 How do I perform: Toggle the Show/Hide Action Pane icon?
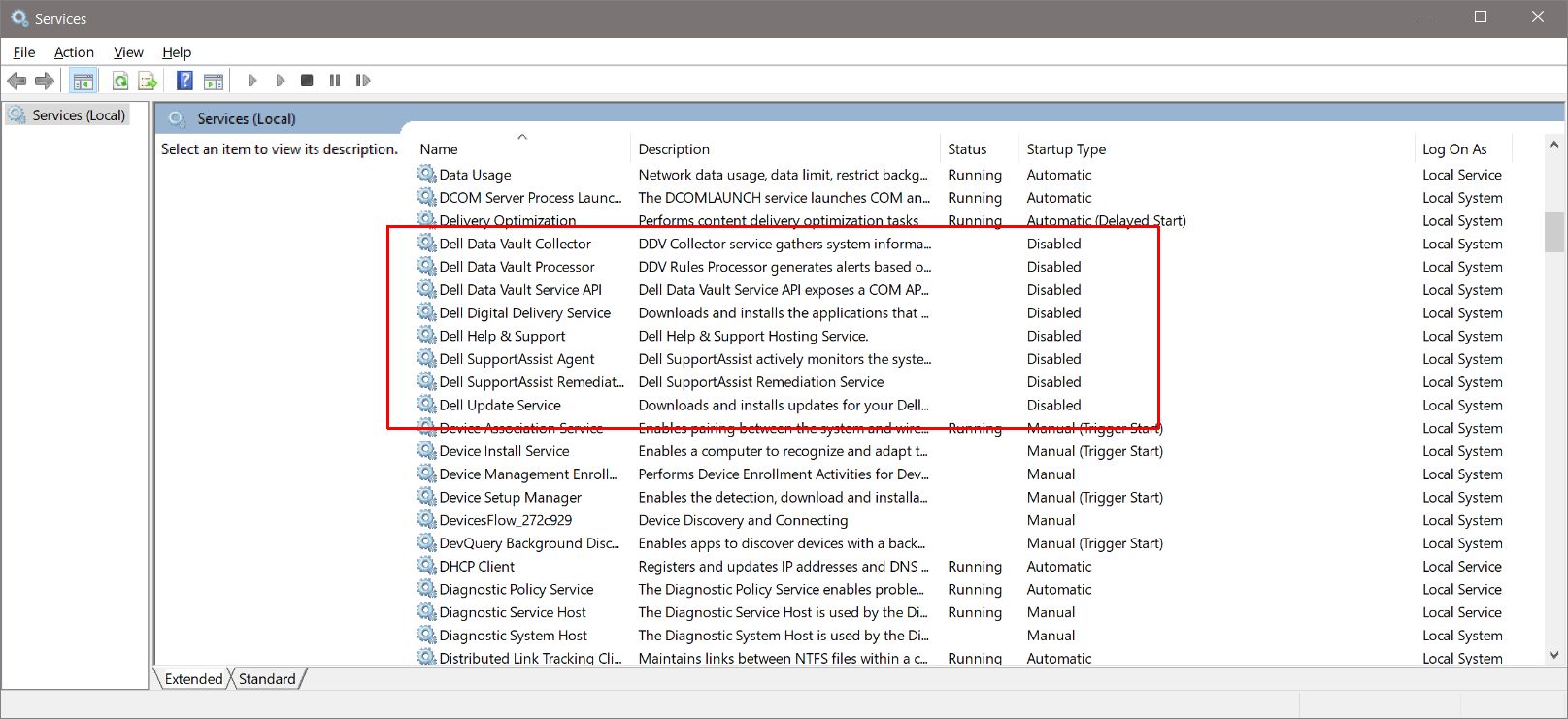[214, 81]
